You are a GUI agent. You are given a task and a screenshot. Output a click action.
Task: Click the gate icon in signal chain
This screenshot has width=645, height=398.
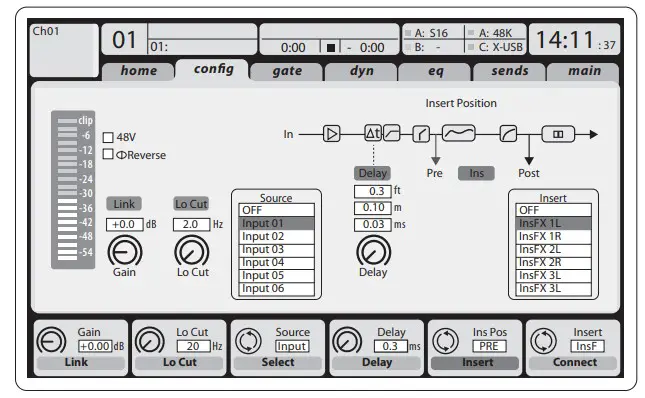(421, 134)
